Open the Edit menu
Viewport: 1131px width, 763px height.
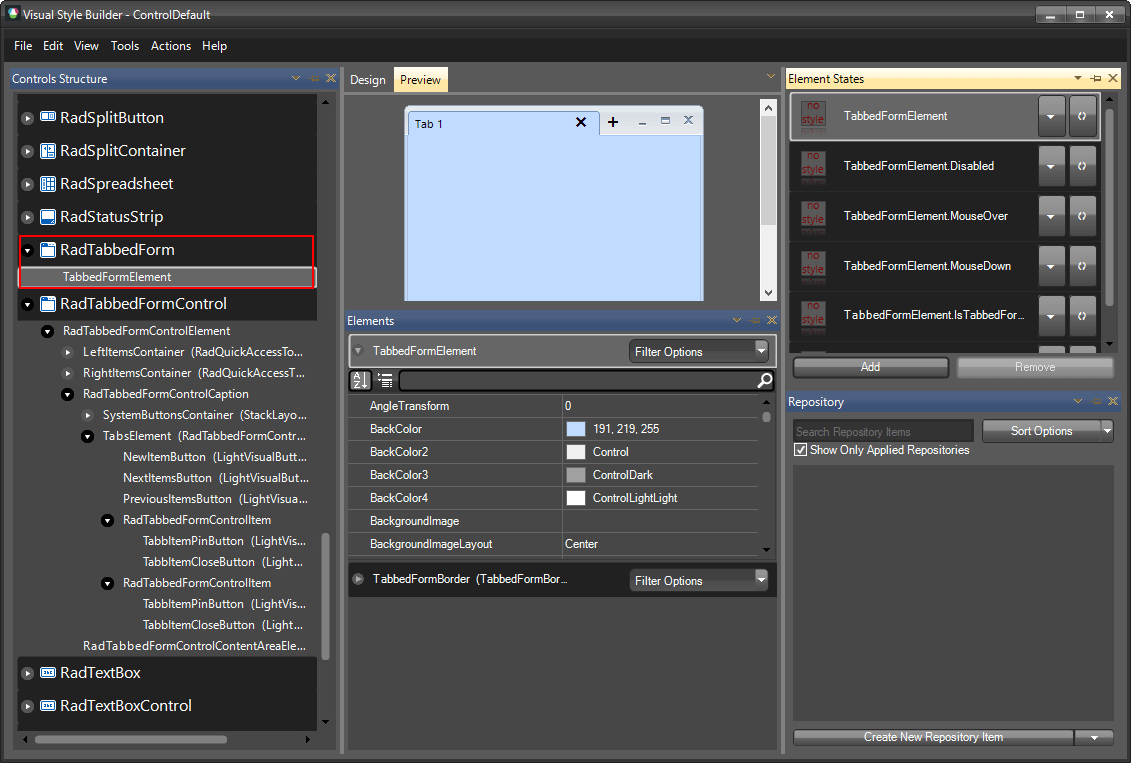coord(53,45)
